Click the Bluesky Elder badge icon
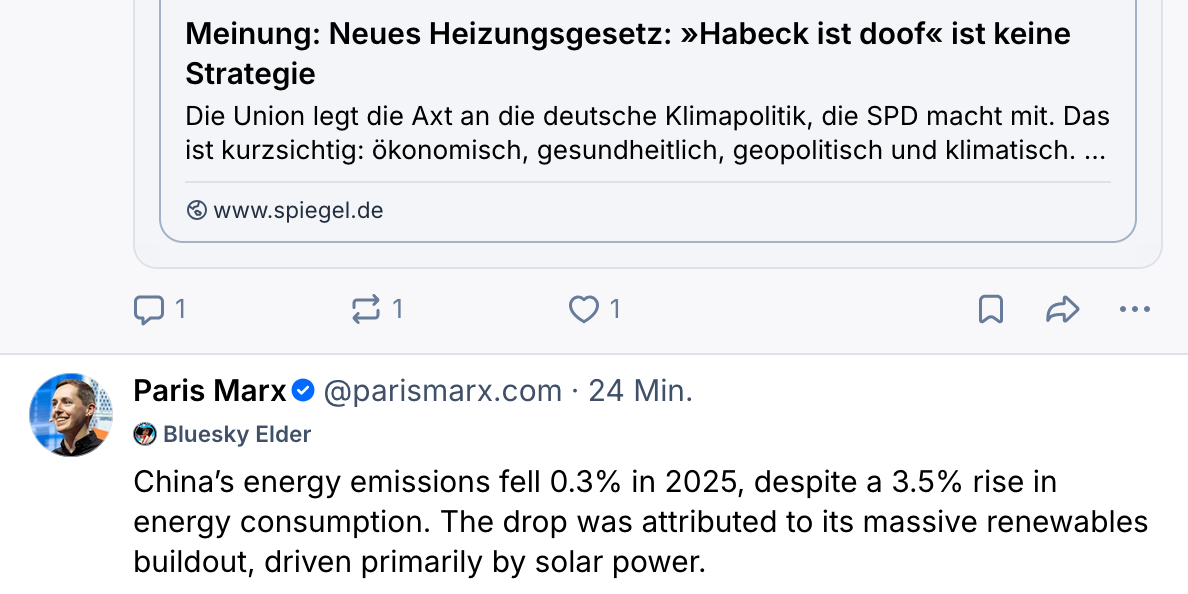This screenshot has width=1188, height=594. (145, 434)
